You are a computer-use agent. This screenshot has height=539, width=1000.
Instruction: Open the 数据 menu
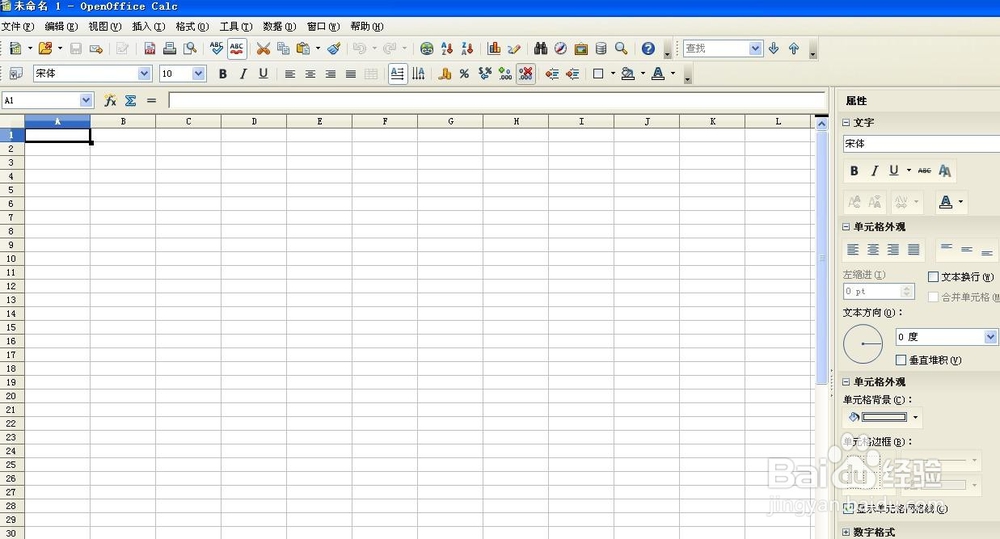click(279, 27)
